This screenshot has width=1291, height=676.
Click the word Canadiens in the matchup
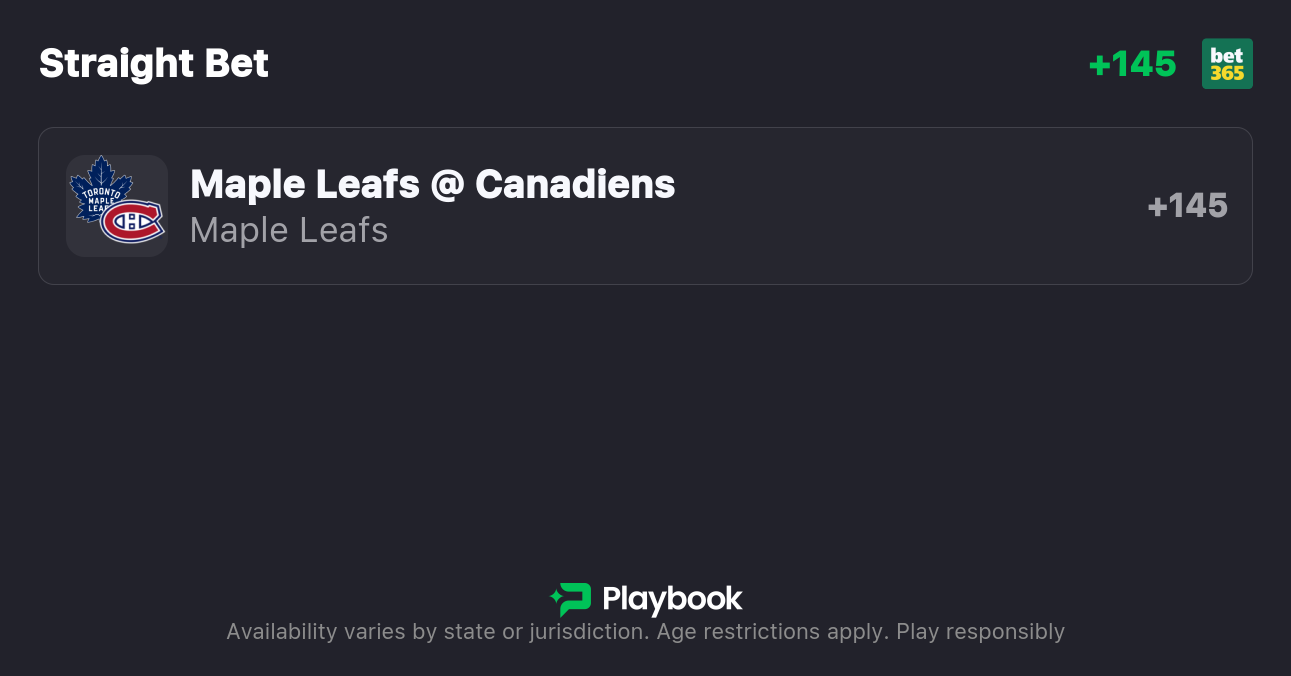(x=575, y=184)
